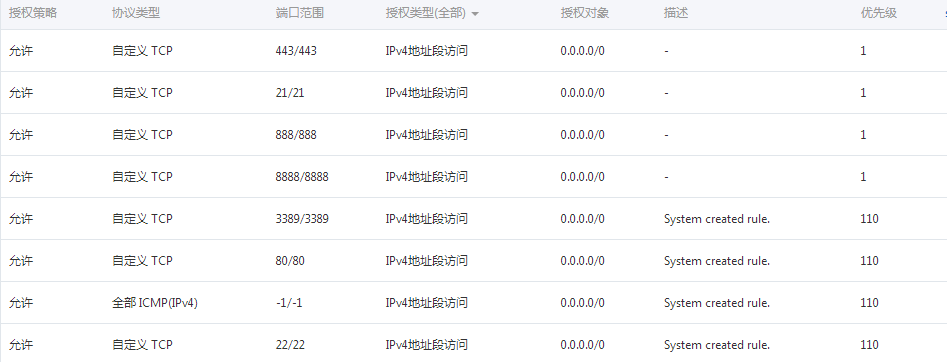
Task: Click the dash description in the 888/888 row
Action: pyautogui.click(x=666, y=135)
